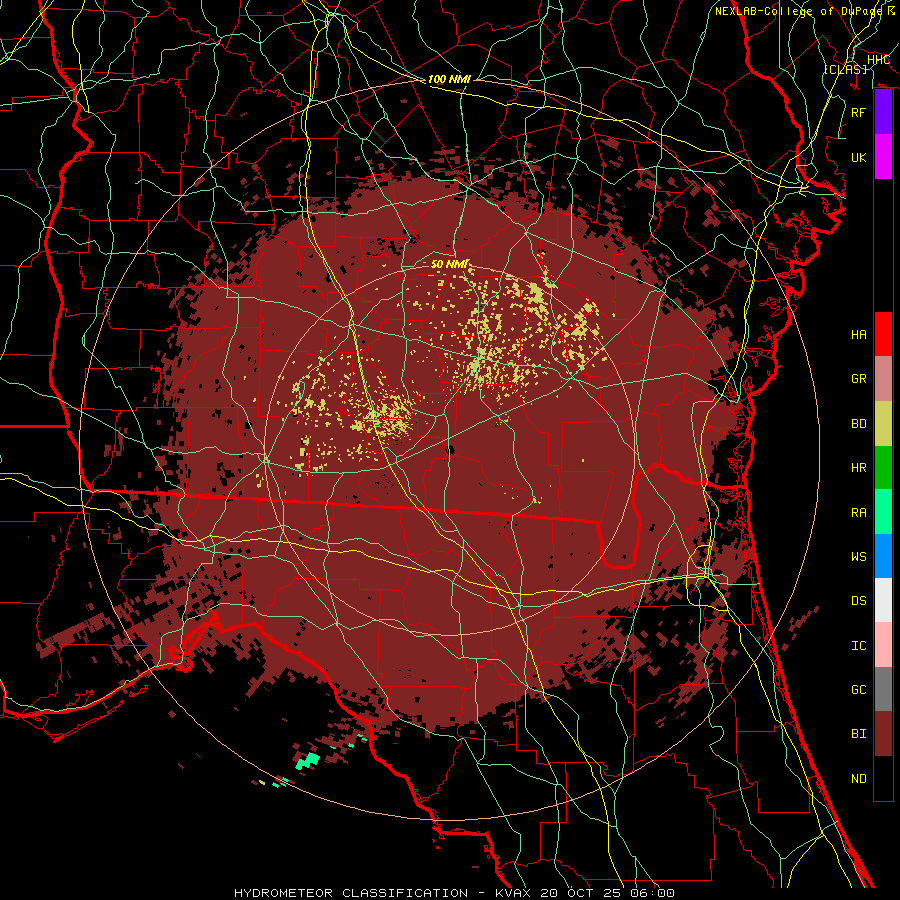Click the BD legend label
Image resolution: width=900 pixels, height=900 pixels.
(859, 424)
